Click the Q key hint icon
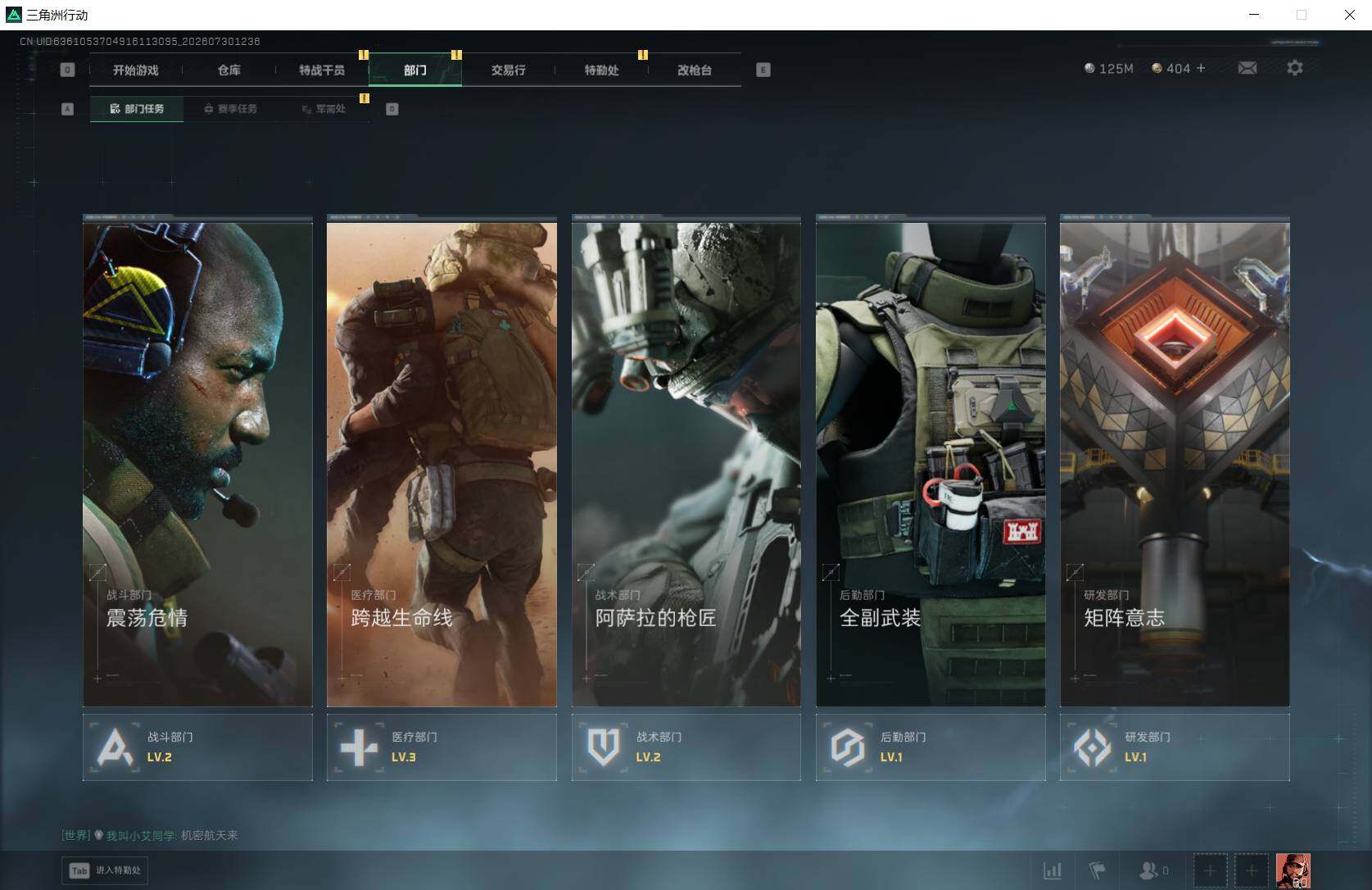The image size is (1372, 890). [x=67, y=70]
